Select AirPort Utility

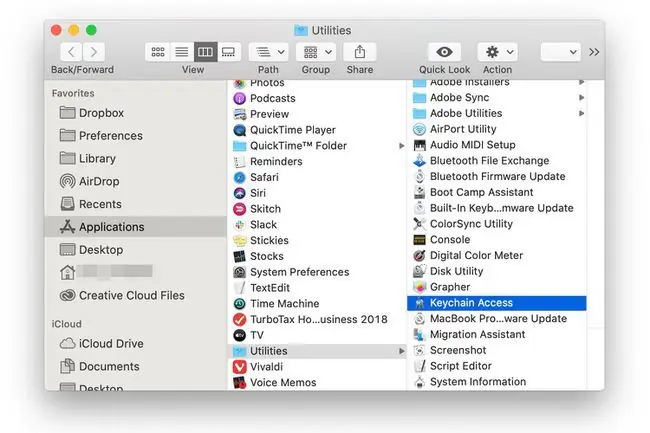497,129
